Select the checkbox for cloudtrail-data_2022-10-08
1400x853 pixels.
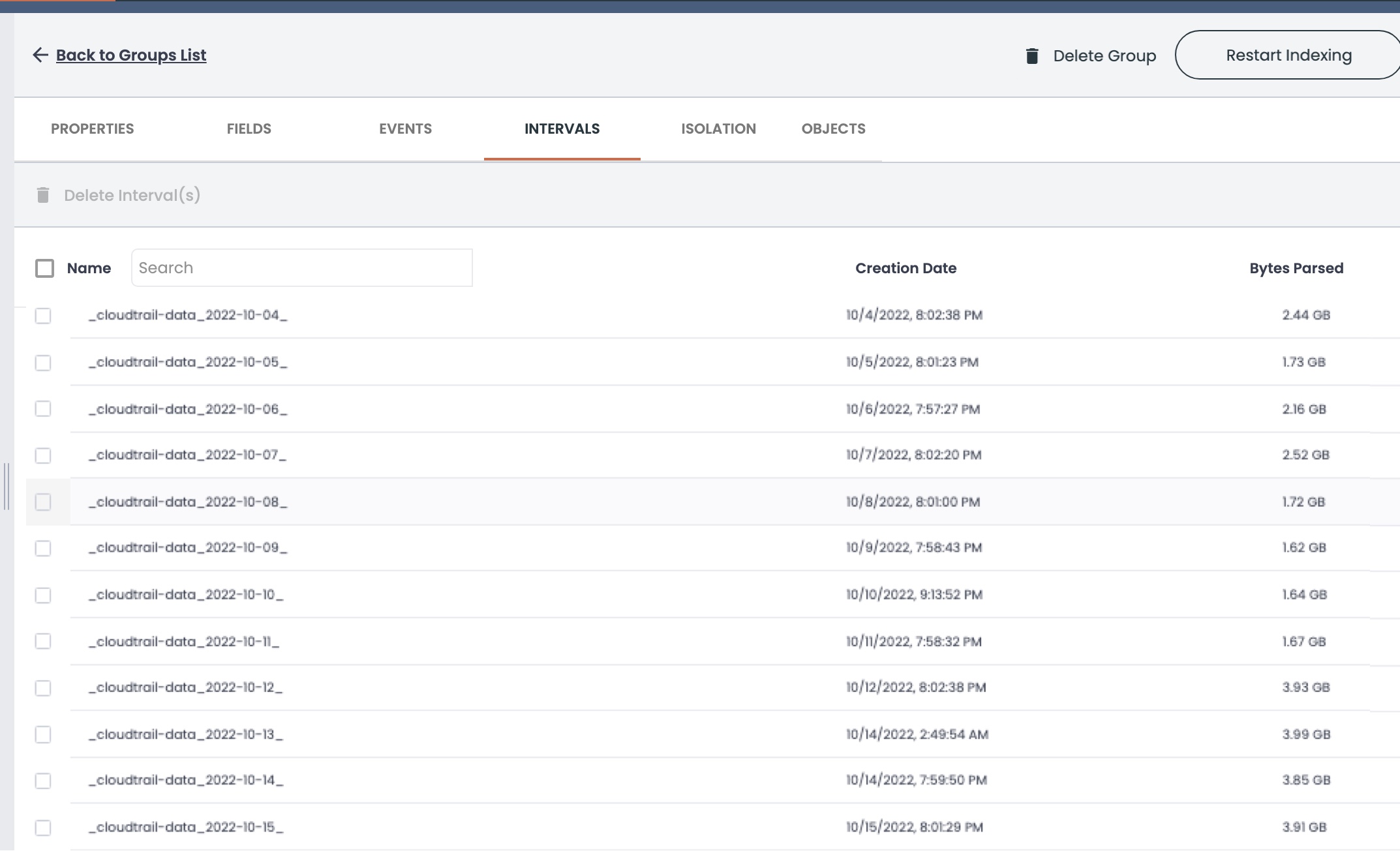coord(43,502)
